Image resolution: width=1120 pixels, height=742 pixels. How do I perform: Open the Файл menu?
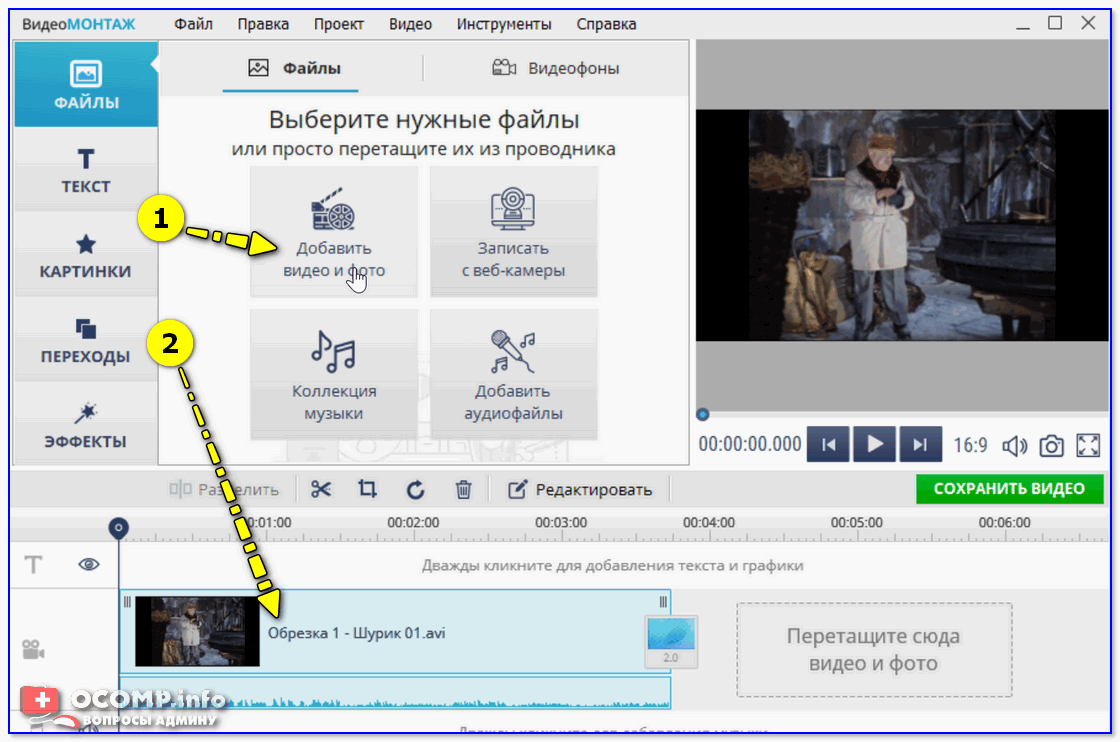(x=194, y=24)
